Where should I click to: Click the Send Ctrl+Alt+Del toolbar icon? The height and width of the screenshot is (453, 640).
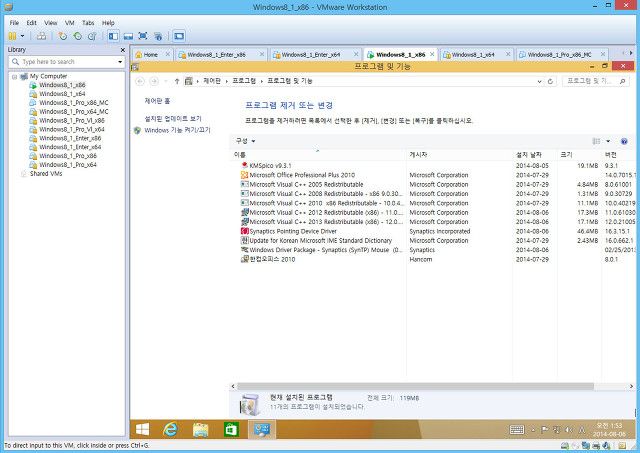(x=41, y=36)
